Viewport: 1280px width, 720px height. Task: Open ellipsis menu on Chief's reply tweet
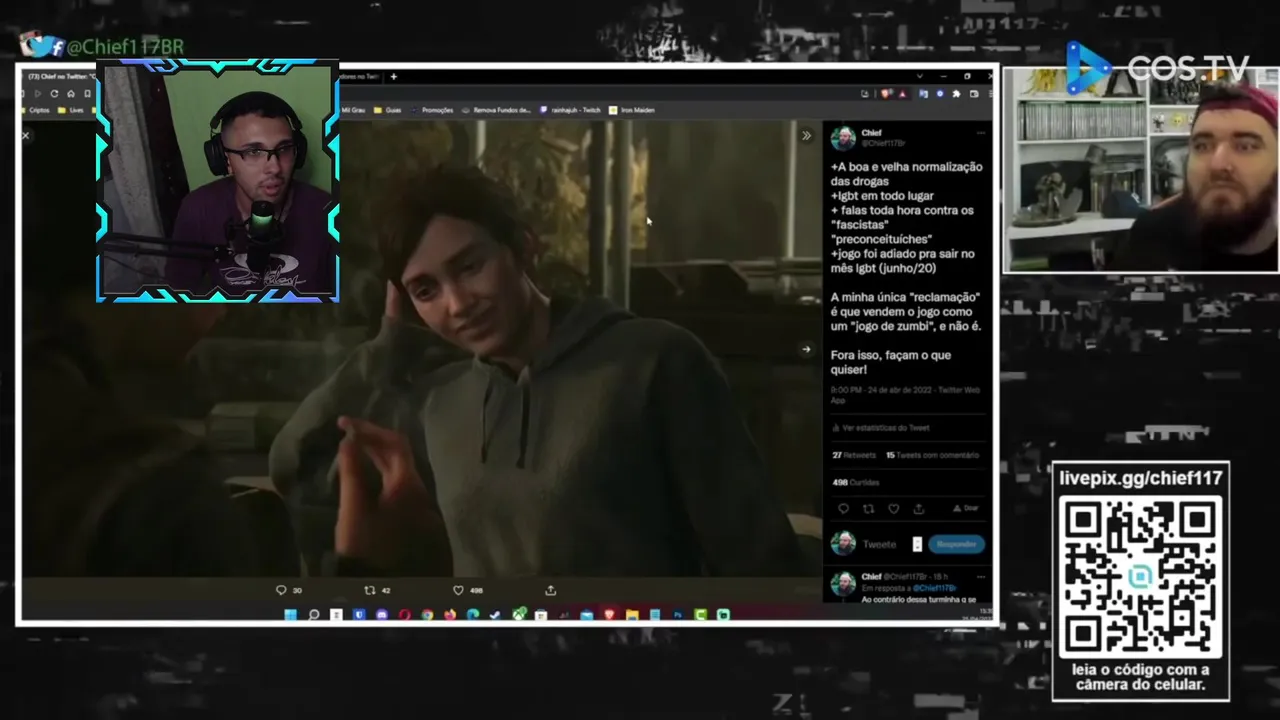pos(981,577)
